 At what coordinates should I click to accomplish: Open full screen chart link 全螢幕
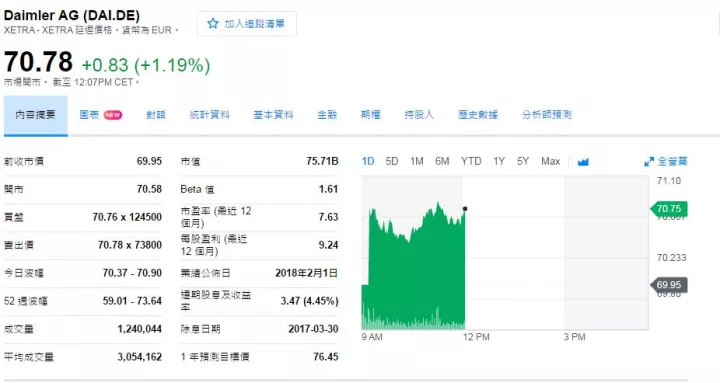click(672, 162)
